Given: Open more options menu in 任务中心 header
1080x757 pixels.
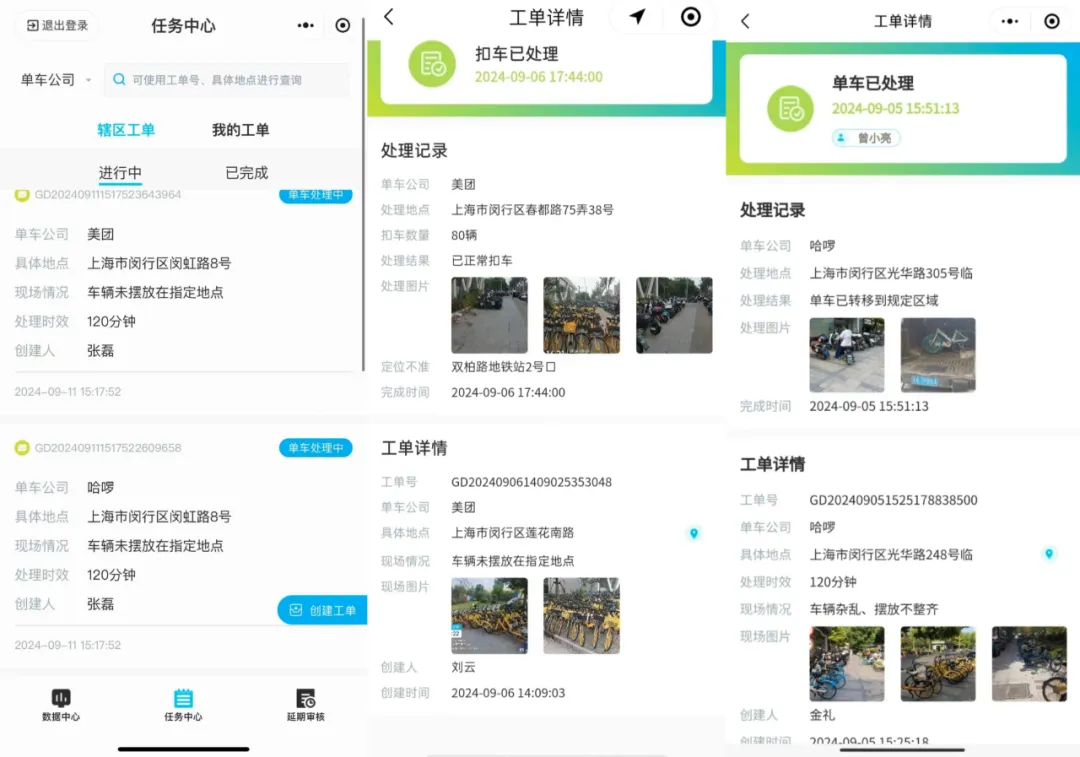Looking at the screenshot, I should pyautogui.click(x=306, y=25).
